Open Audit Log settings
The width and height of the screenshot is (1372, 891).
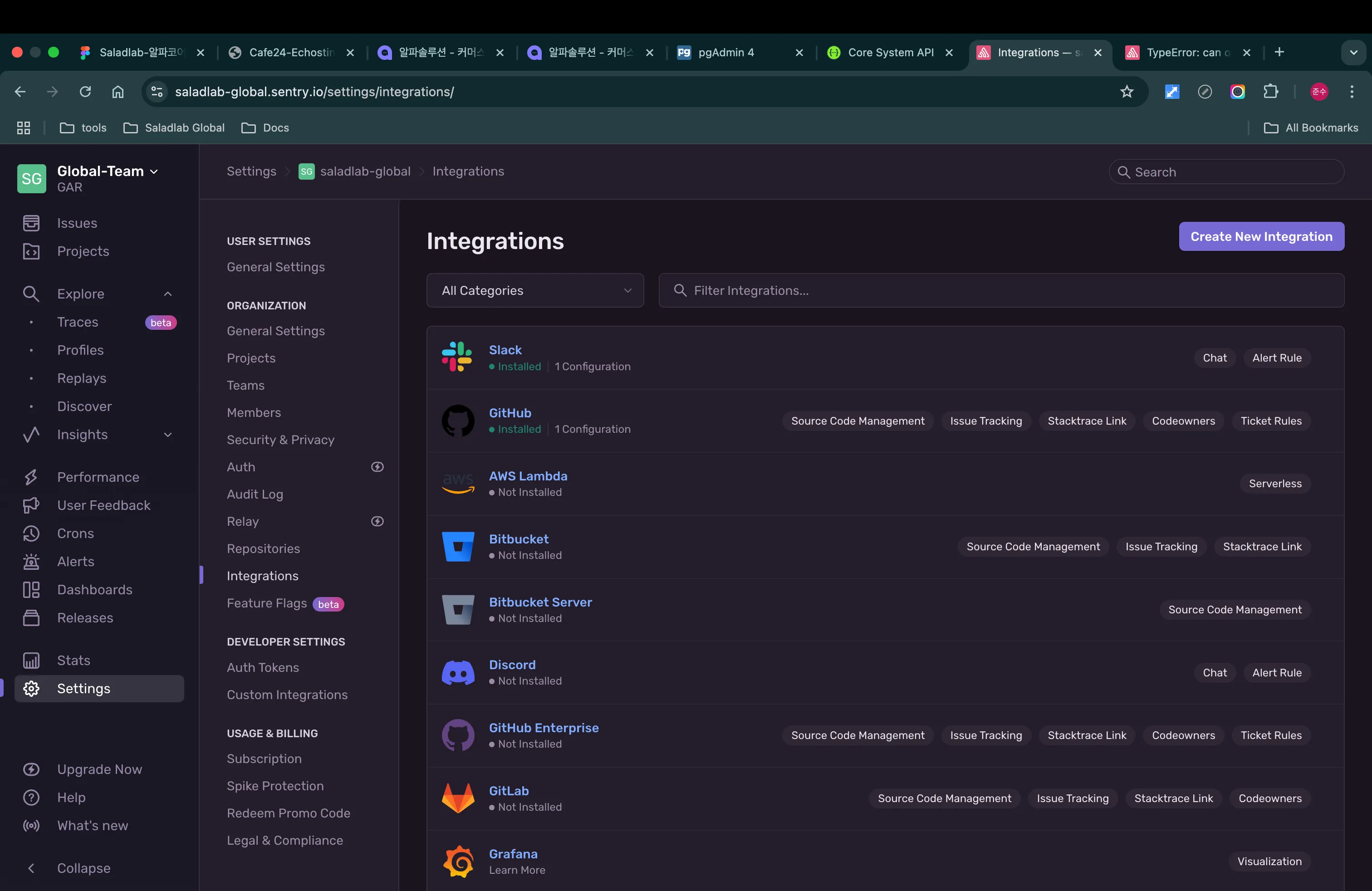[255, 494]
